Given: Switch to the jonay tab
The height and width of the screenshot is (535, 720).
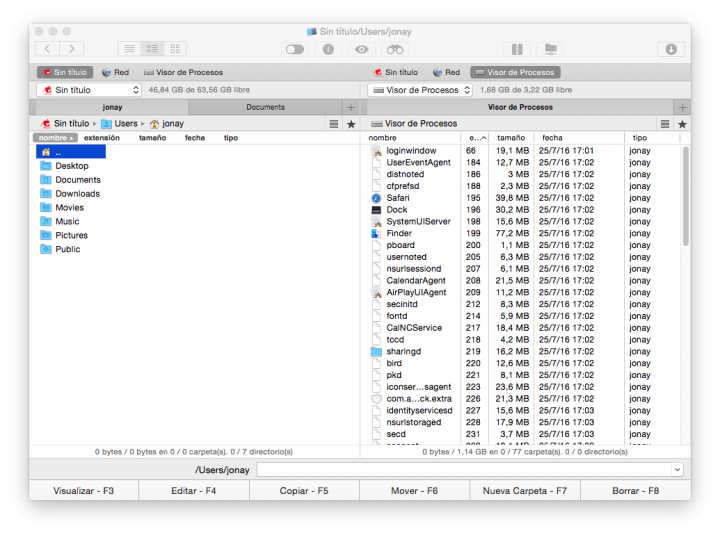Looking at the screenshot, I should (x=112, y=107).
